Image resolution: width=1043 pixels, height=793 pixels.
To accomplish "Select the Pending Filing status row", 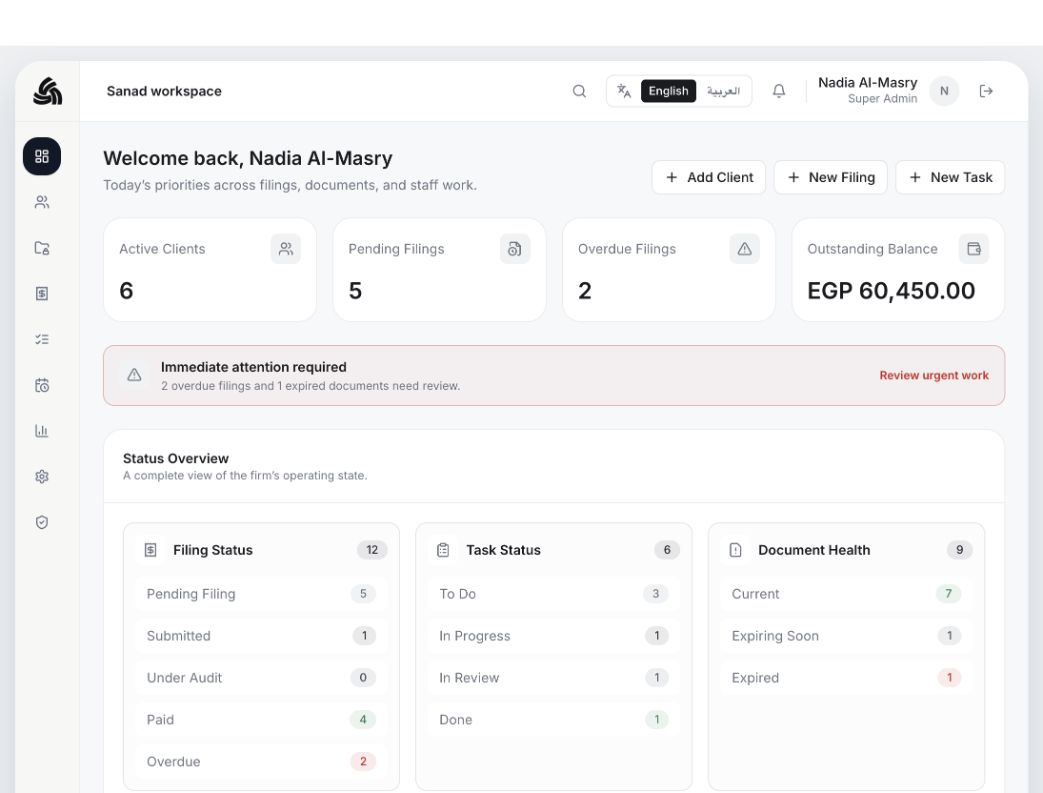I will (261, 594).
